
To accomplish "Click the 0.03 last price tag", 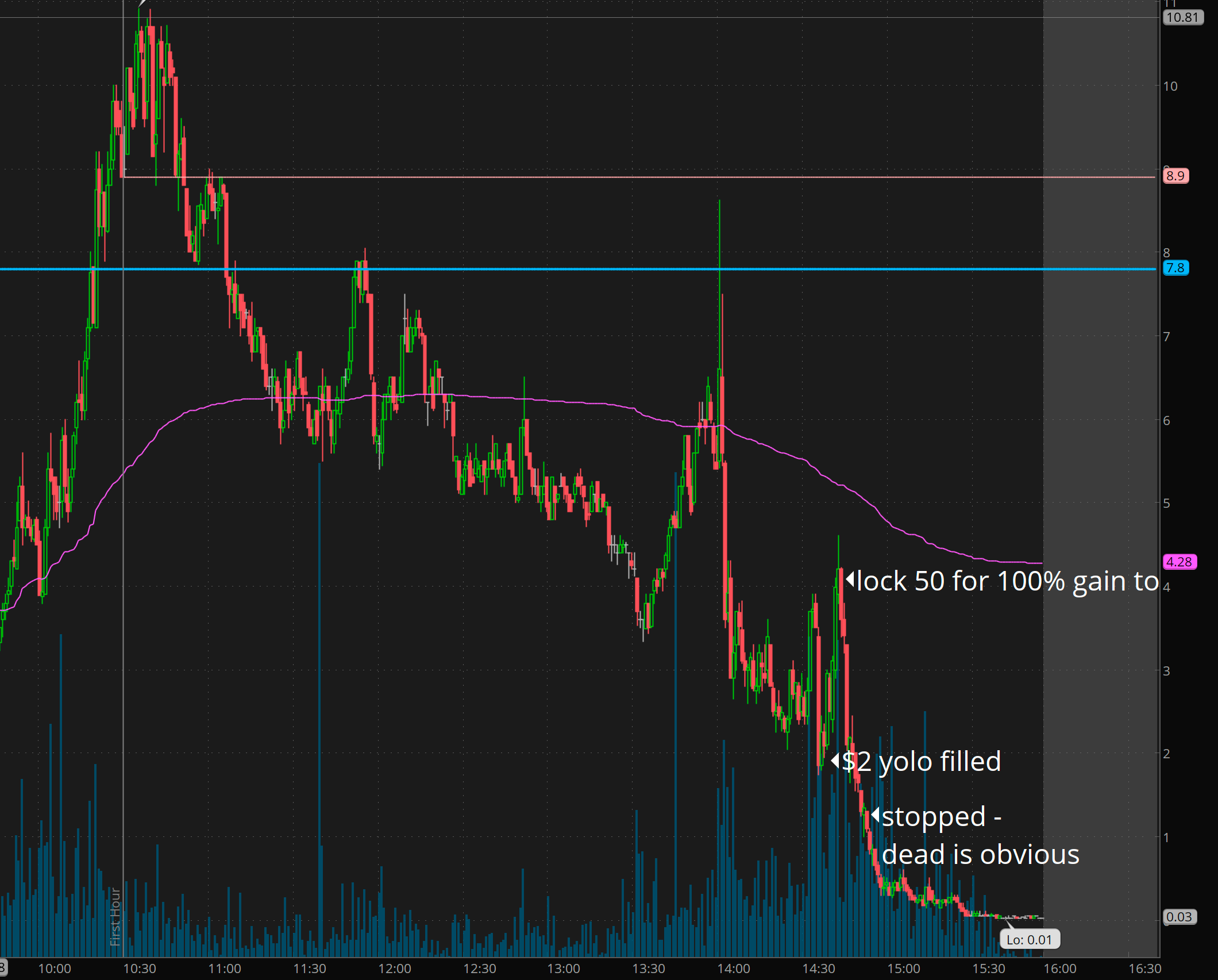I will [x=1179, y=917].
